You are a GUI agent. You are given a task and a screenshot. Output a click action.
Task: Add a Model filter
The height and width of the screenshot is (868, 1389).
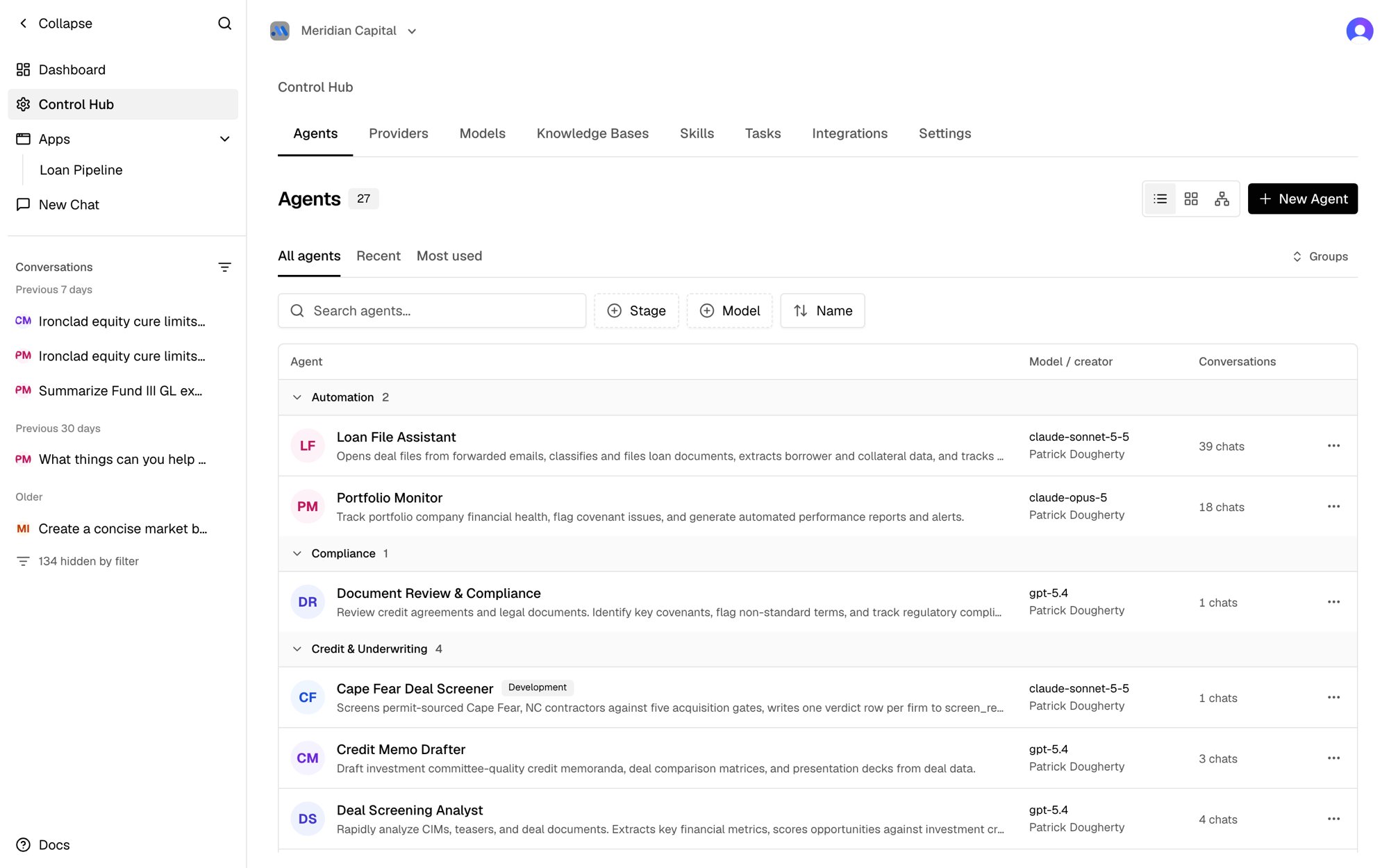pyautogui.click(x=729, y=311)
